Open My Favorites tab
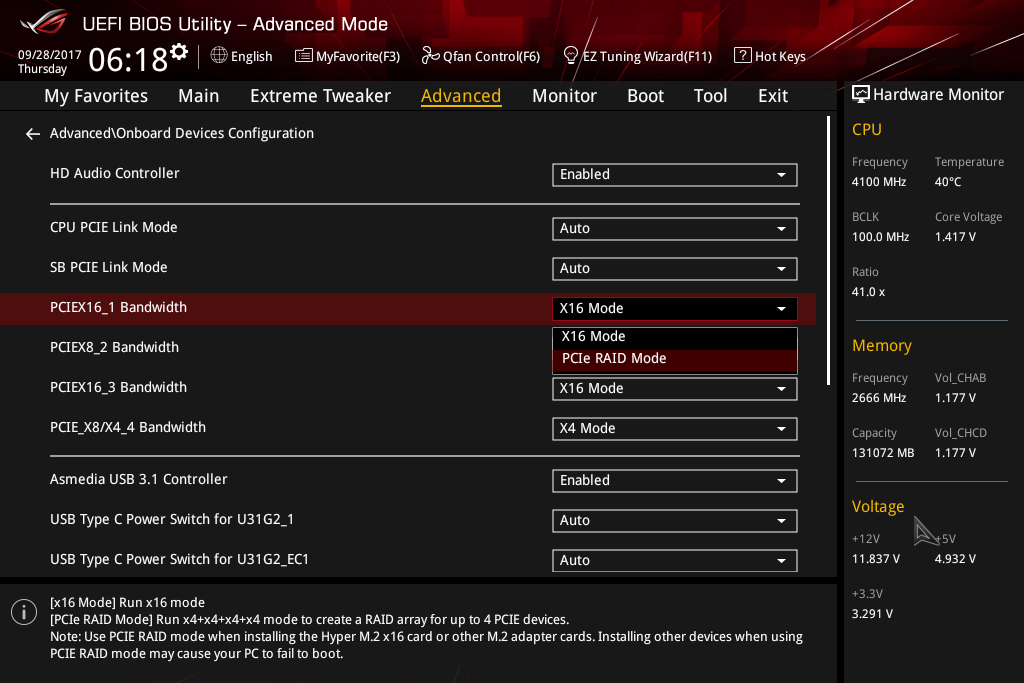Image resolution: width=1024 pixels, height=683 pixels. pyautogui.click(x=96, y=96)
